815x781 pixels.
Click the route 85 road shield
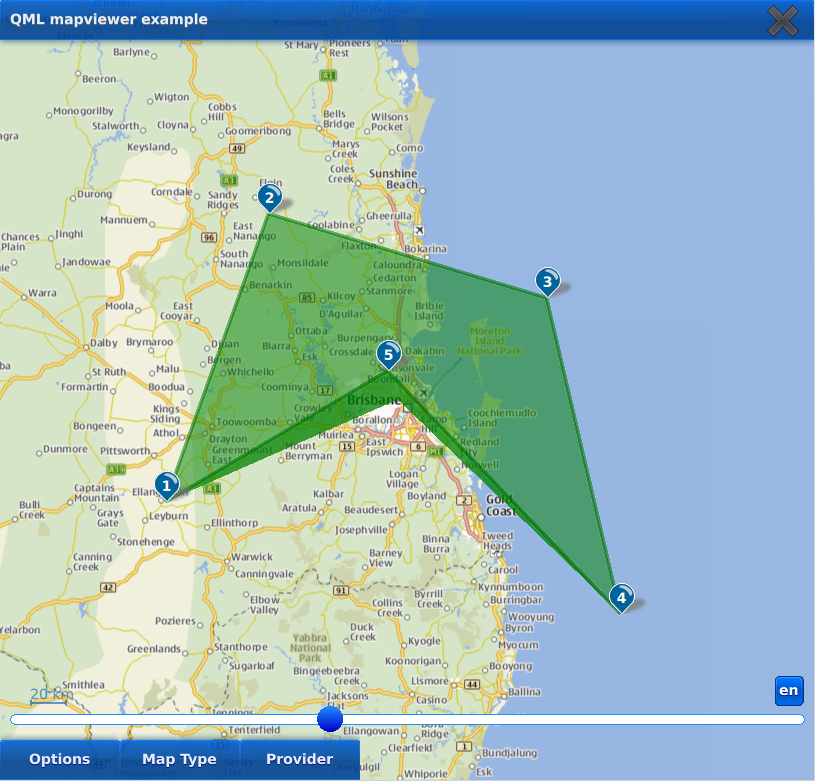tap(307, 298)
